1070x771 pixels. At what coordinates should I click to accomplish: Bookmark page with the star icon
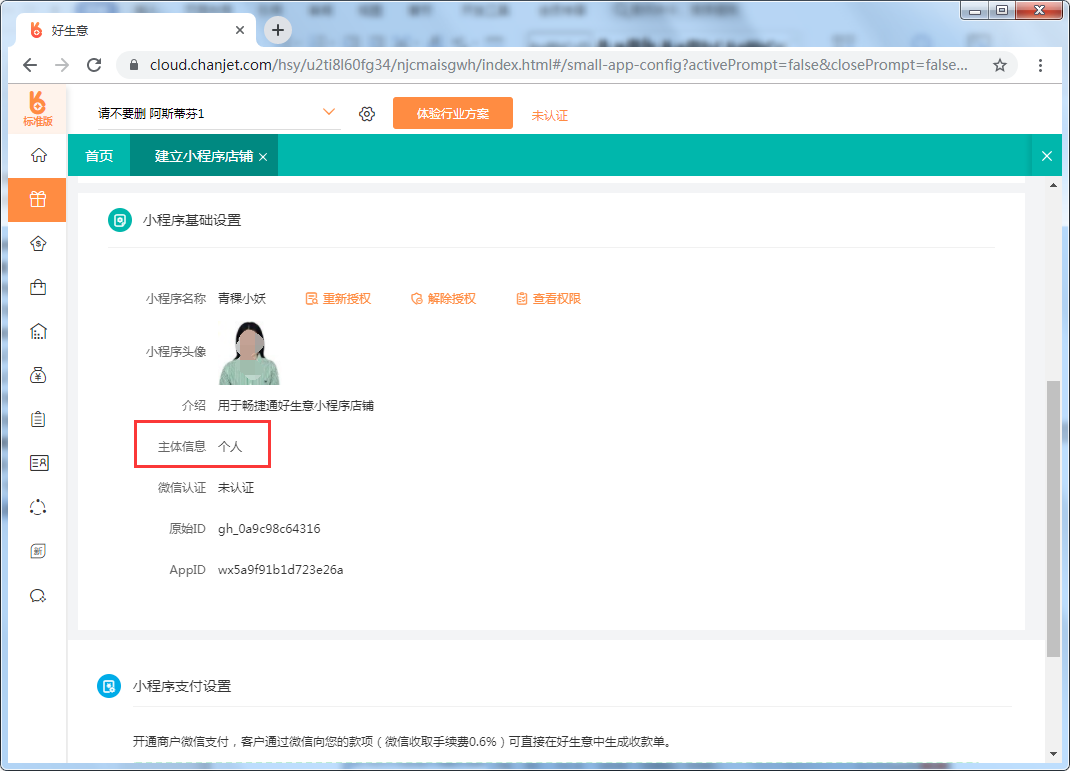pyautogui.click(x=1000, y=65)
